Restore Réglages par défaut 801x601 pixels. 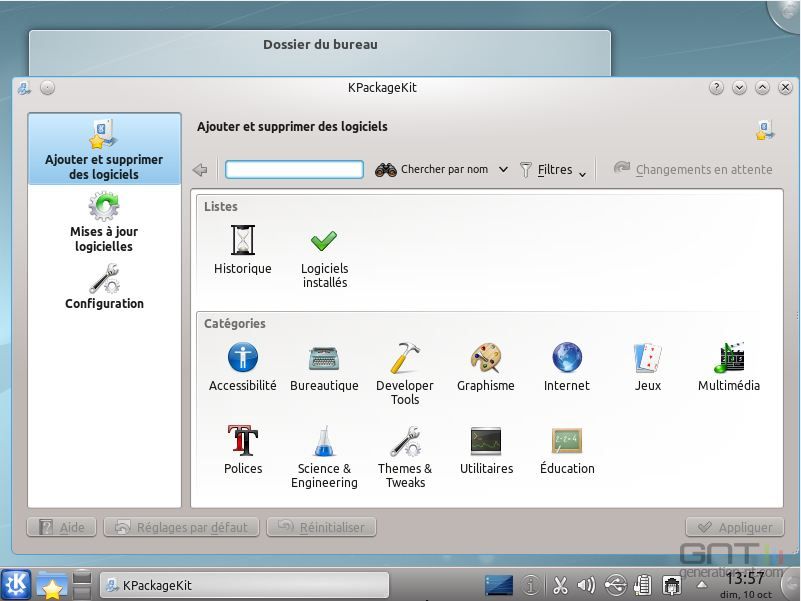(181, 527)
